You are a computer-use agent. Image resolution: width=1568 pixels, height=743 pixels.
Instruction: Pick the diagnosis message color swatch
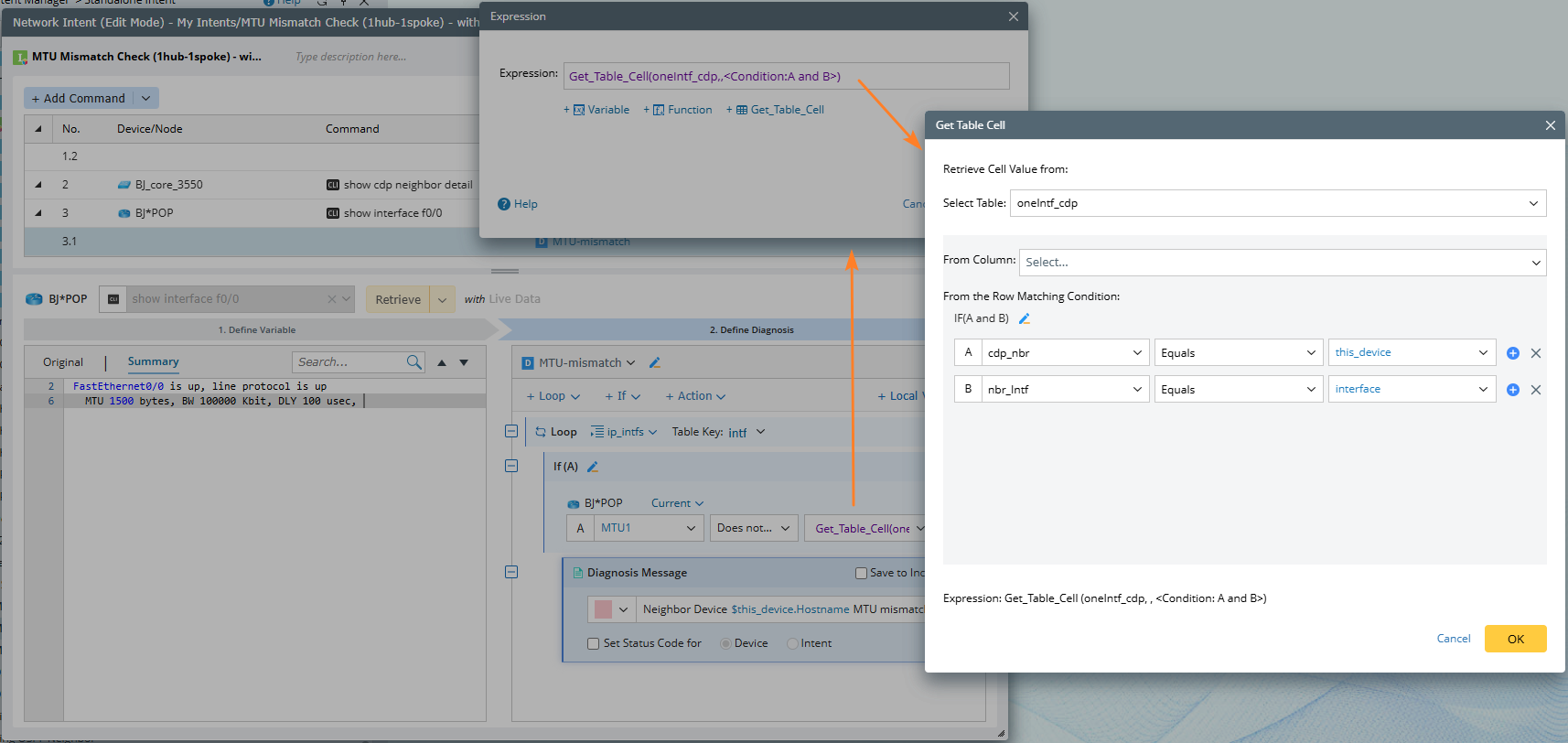(604, 609)
